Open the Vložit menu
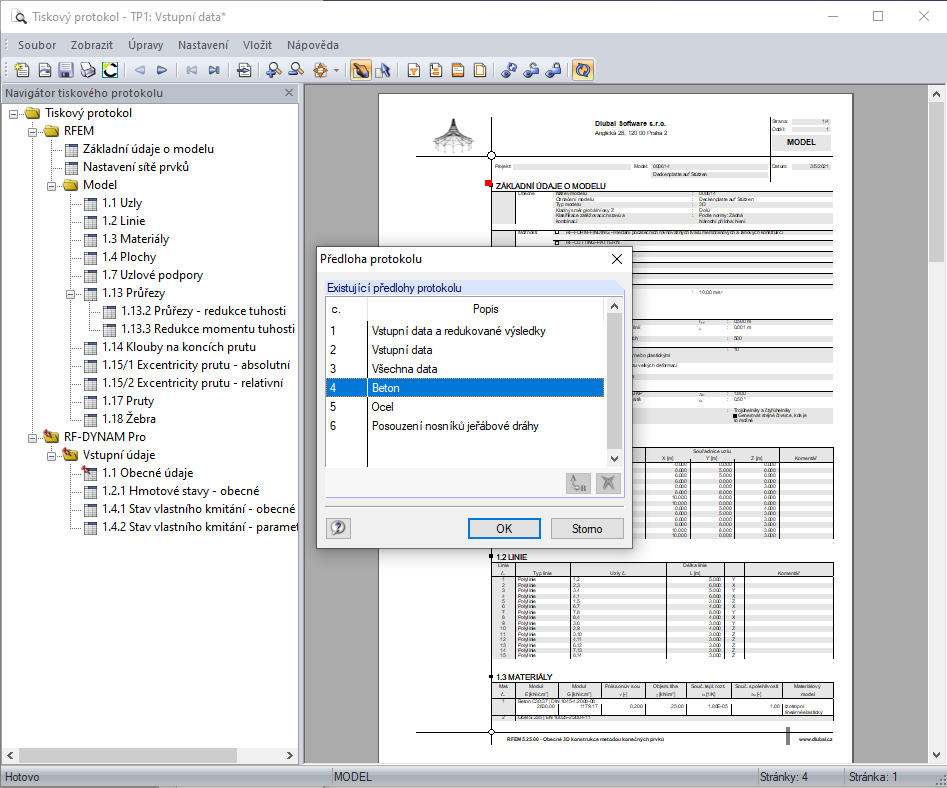947x788 pixels. point(257,45)
